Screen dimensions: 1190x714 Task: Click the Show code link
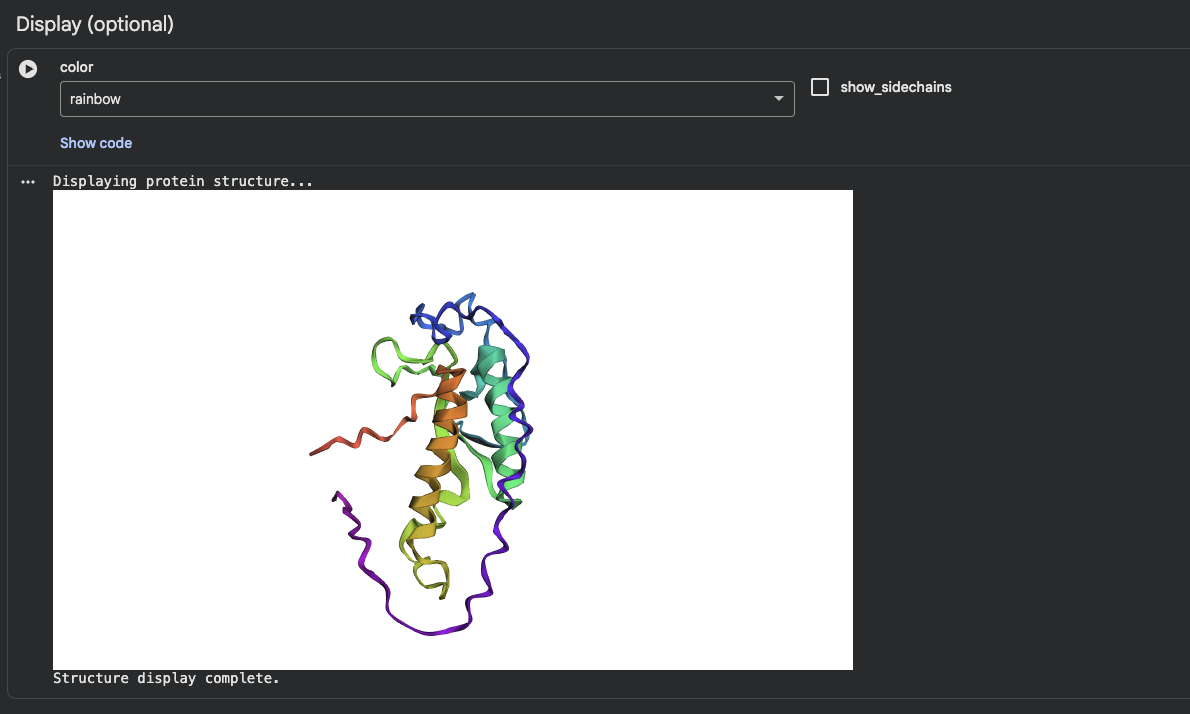(96, 143)
